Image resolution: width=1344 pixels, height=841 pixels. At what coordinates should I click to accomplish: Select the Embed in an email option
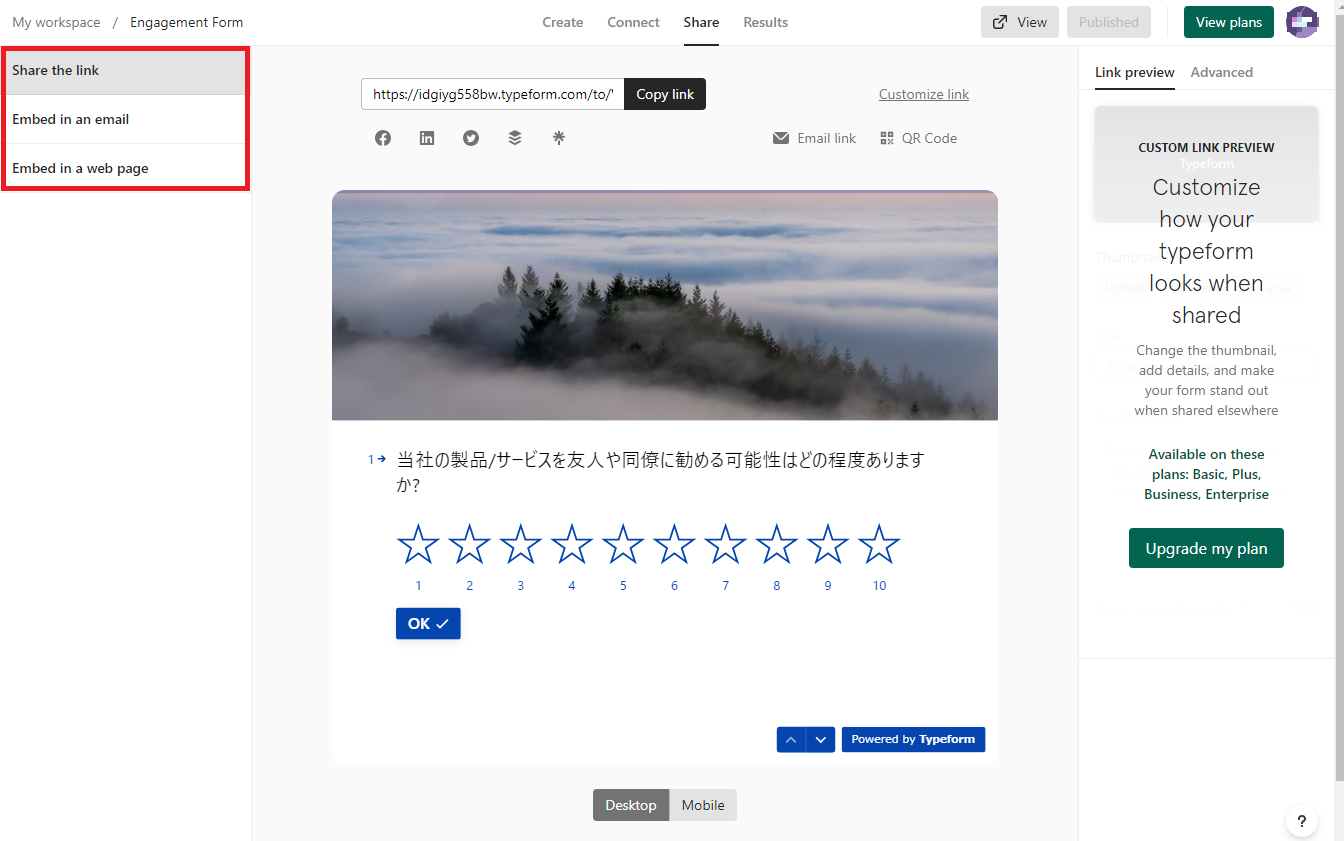[x=71, y=119]
